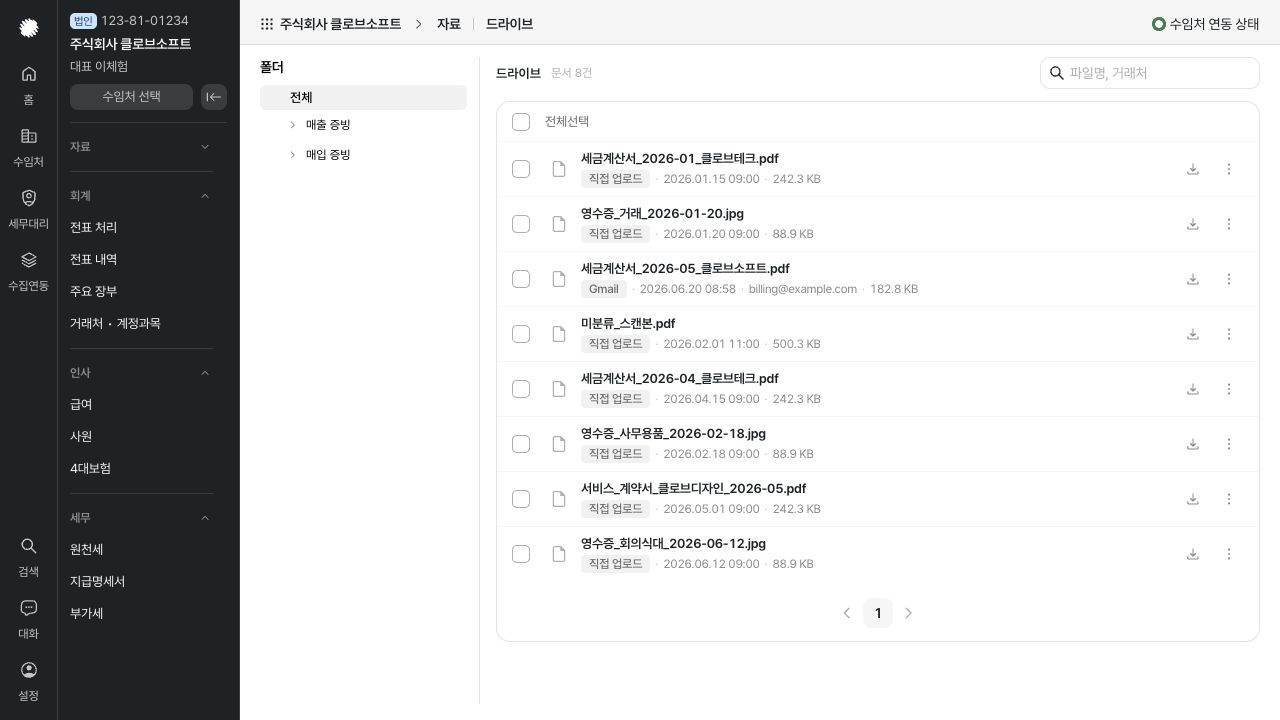Image resolution: width=1280 pixels, height=720 pixels.
Task: Select the checkbox for 영수증_사무용품_2026-02-18.jpg
Action: click(x=521, y=444)
